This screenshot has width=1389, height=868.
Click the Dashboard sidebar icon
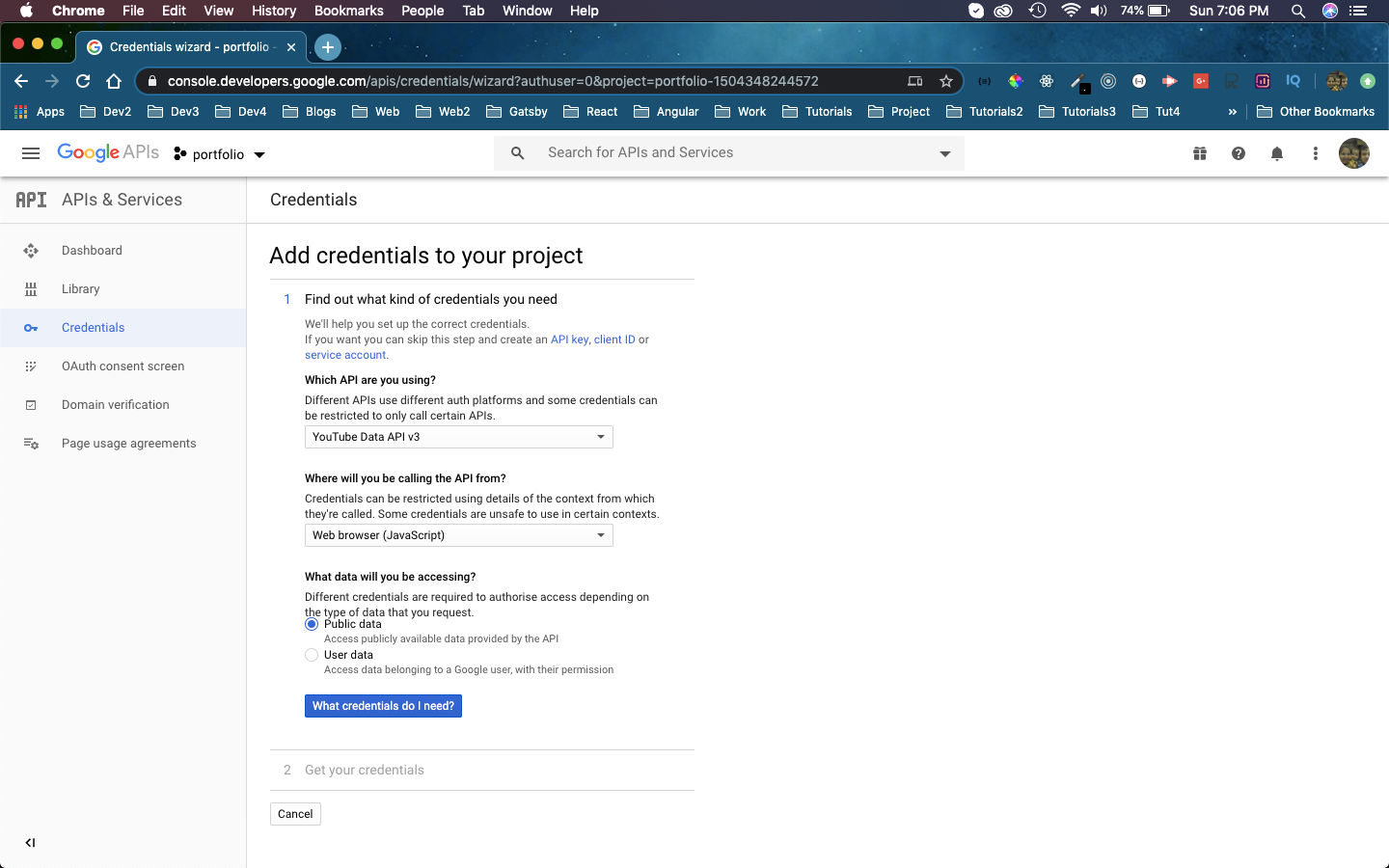pyautogui.click(x=31, y=251)
